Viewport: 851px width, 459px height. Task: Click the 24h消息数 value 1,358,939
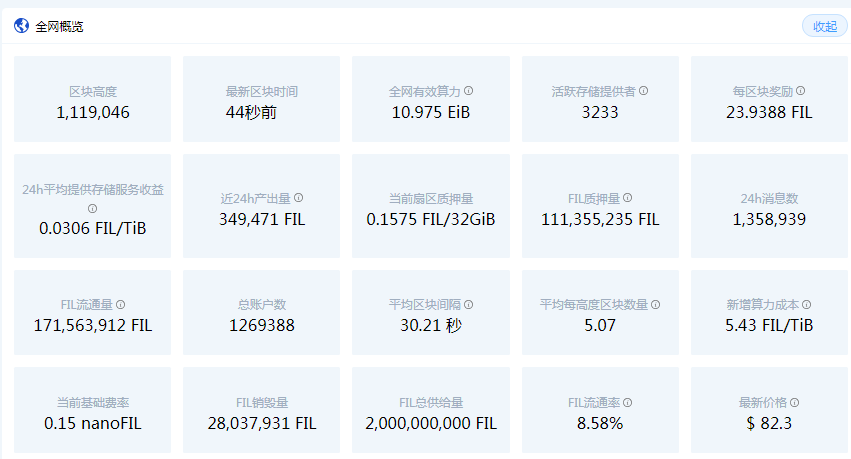(769, 218)
